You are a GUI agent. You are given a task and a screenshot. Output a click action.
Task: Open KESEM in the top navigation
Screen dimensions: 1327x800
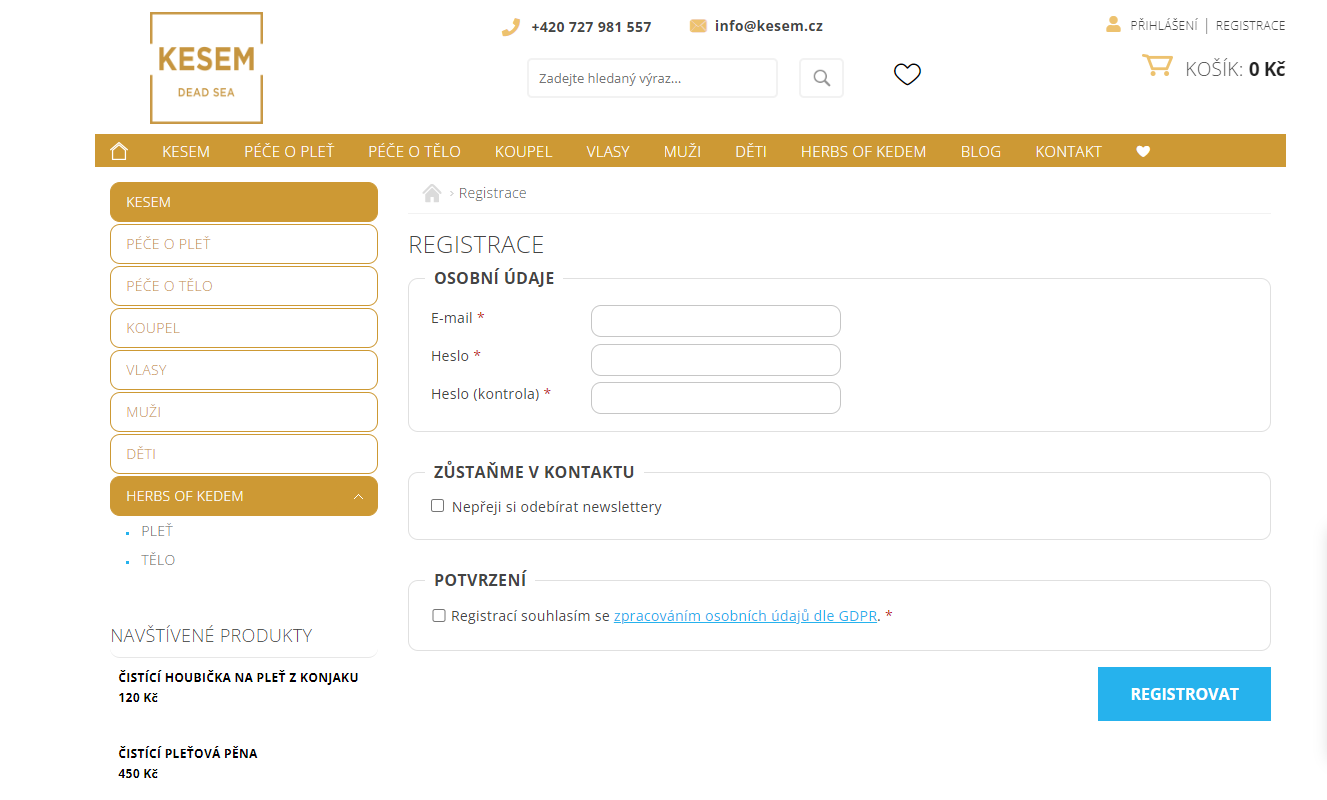(x=186, y=152)
